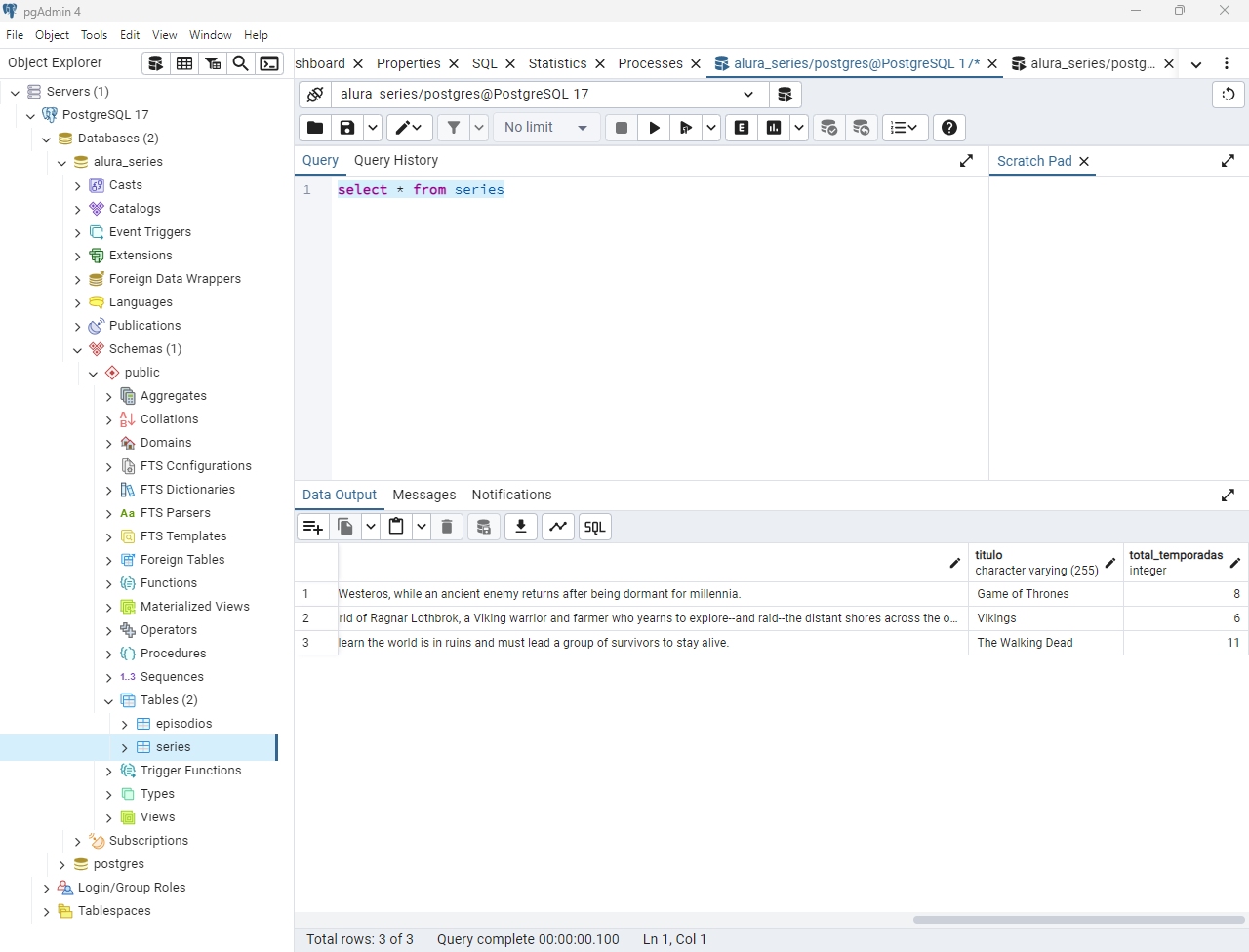Search objects in Object Explorer
Image resolution: width=1249 pixels, height=952 pixels.
click(241, 63)
